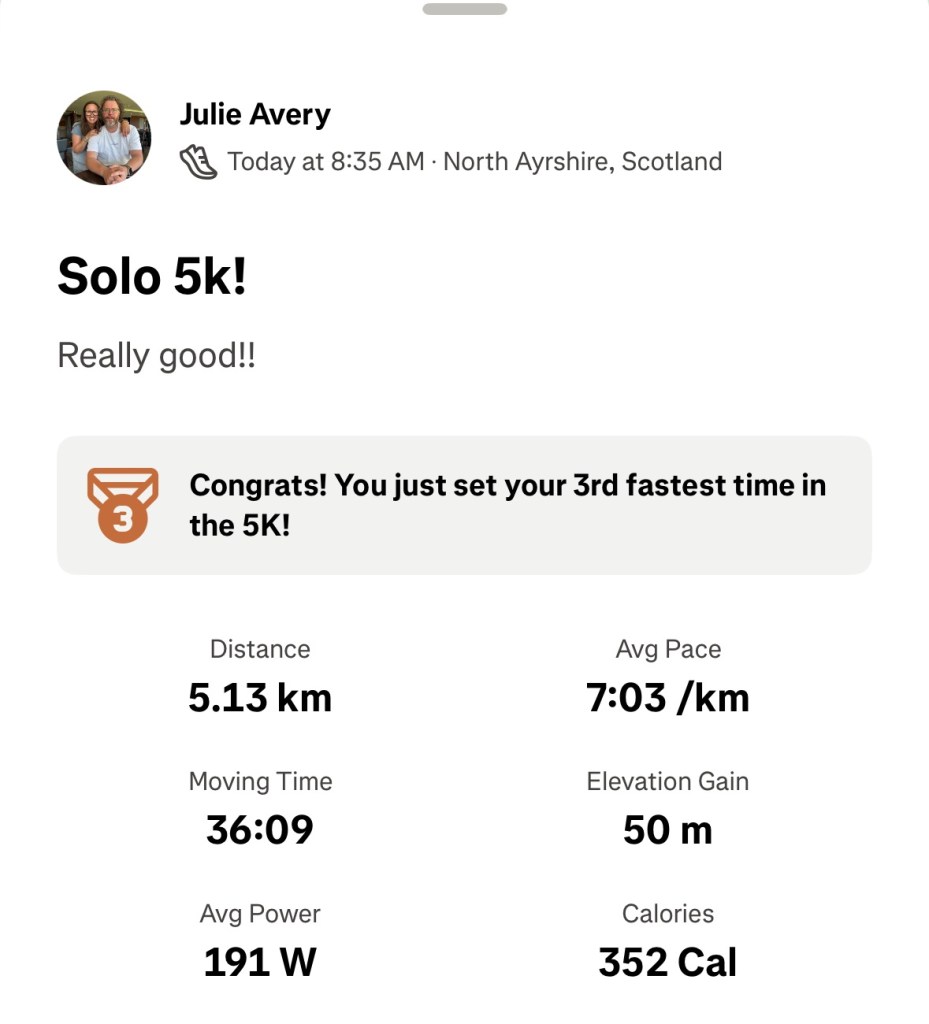Tap the Really good!! description text
This screenshot has width=929, height=1024.
pos(157,356)
